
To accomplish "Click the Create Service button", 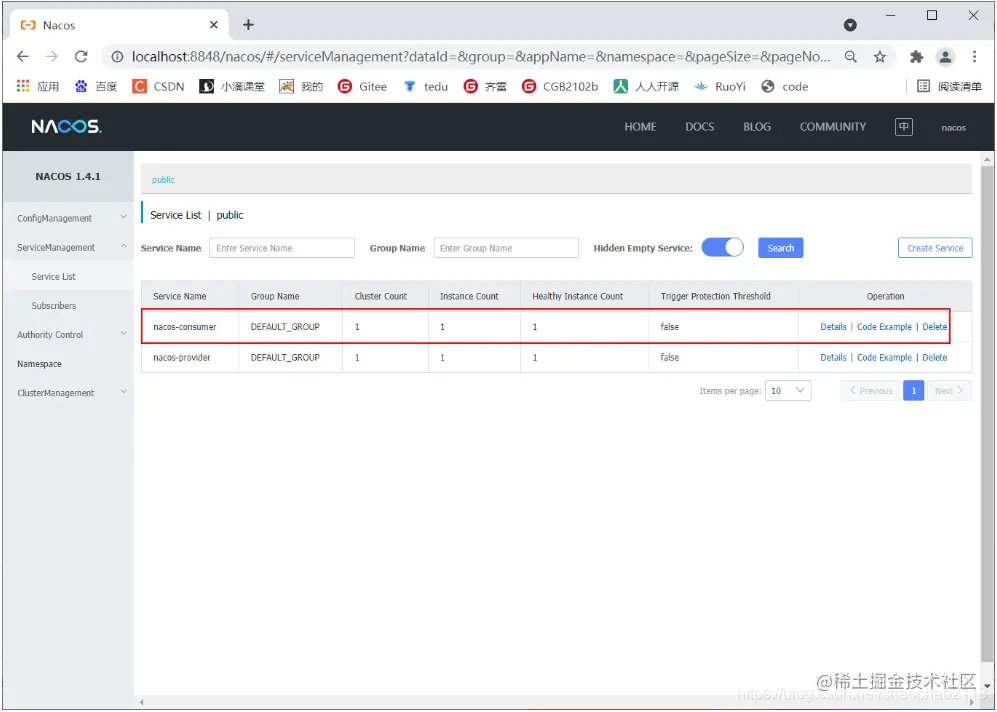I will (x=935, y=248).
